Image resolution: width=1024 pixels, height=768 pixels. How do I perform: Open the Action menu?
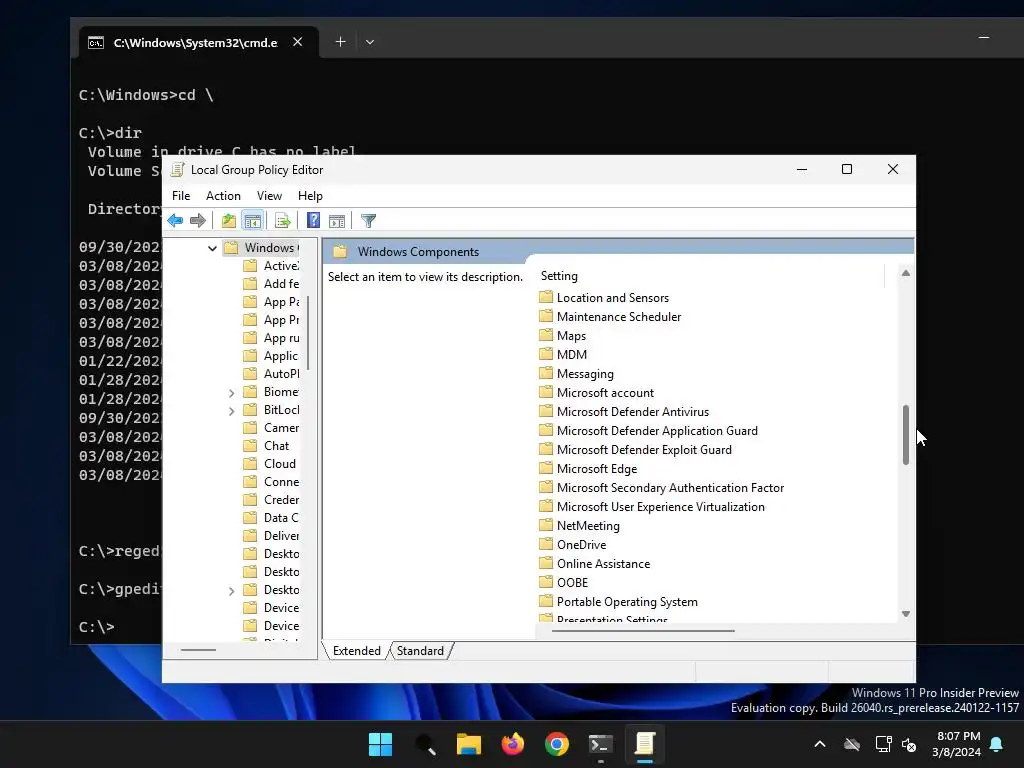[x=223, y=196]
